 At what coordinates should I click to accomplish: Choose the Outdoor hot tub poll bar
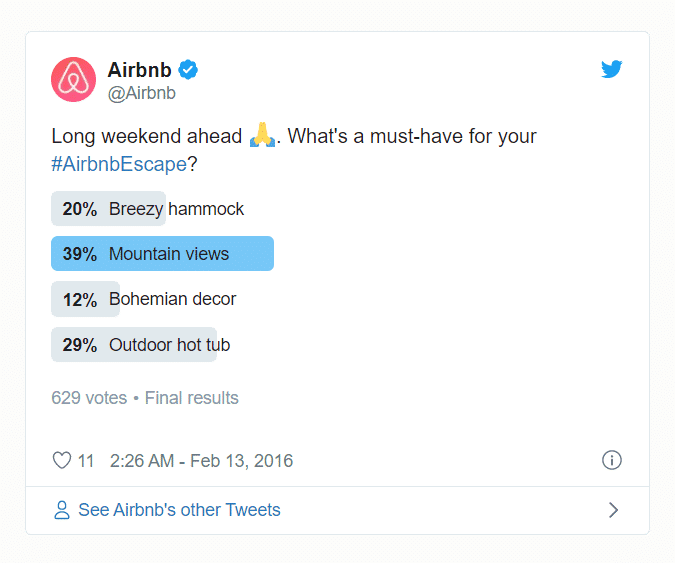click(x=141, y=345)
